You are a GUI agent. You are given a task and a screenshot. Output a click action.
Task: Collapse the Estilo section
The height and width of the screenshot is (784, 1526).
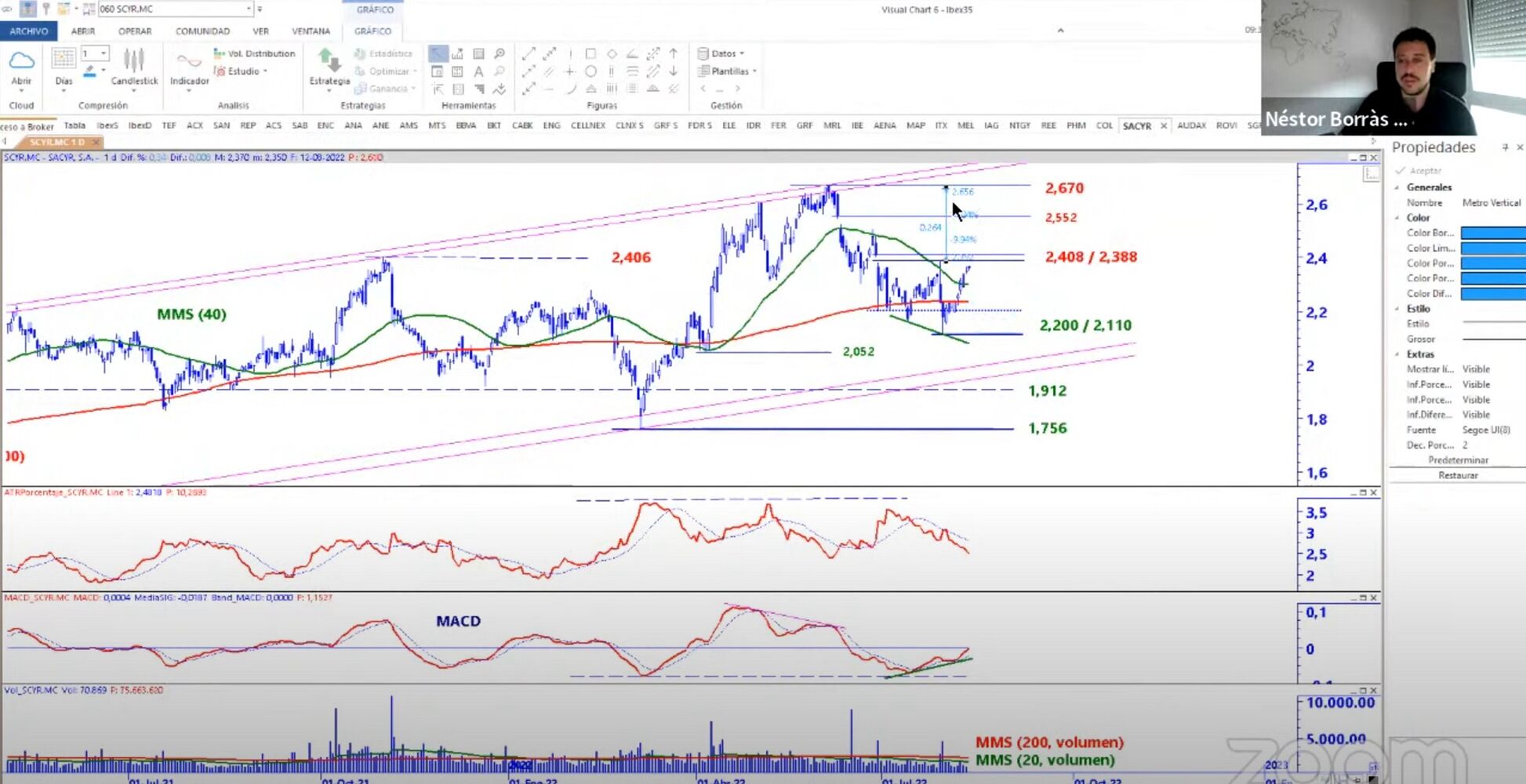[x=1397, y=309]
